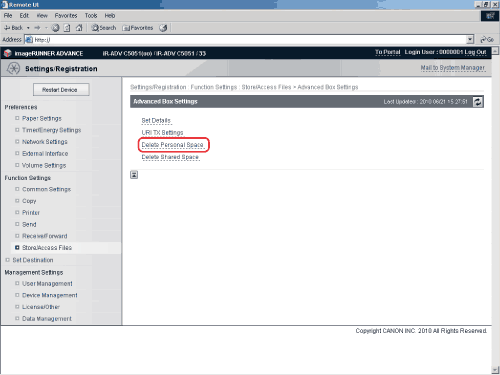The height and width of the screenshot is (375, 500).
Task: Click the refresh icon in Advanced Box Settings header
Action: (478, 102)
